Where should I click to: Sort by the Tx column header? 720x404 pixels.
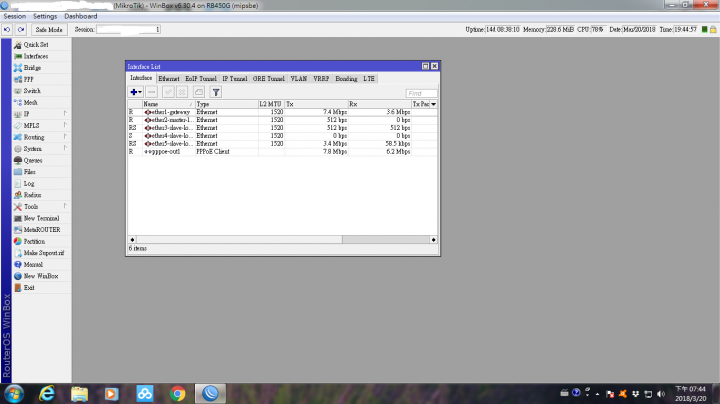(316, 104)
